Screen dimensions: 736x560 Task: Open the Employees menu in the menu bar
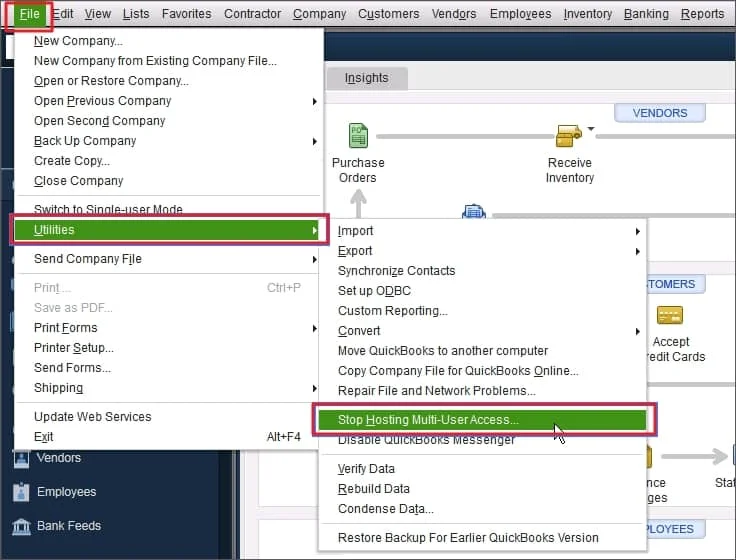521,14
